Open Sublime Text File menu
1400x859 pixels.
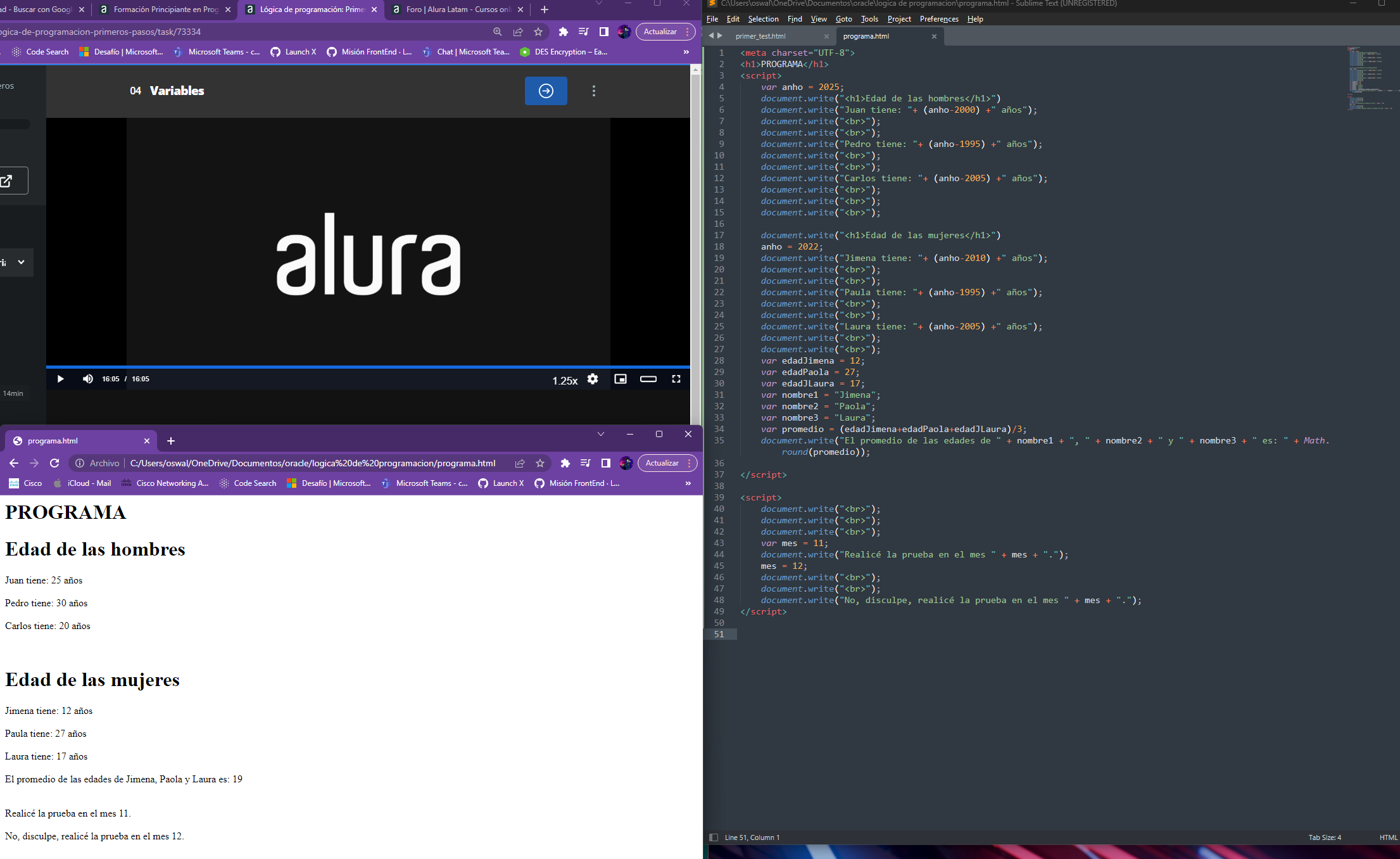click(712, 19)
